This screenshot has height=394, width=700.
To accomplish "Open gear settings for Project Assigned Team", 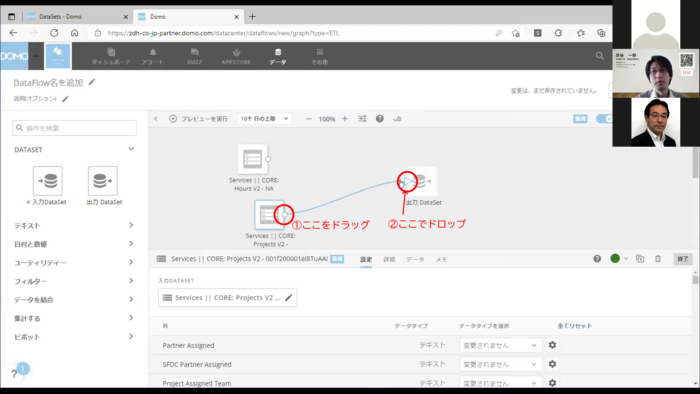I will pos(552,383).
